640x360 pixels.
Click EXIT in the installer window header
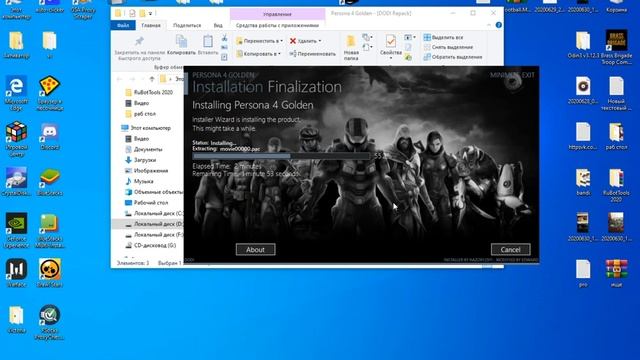pyautogui.click(x=528, y=75)
